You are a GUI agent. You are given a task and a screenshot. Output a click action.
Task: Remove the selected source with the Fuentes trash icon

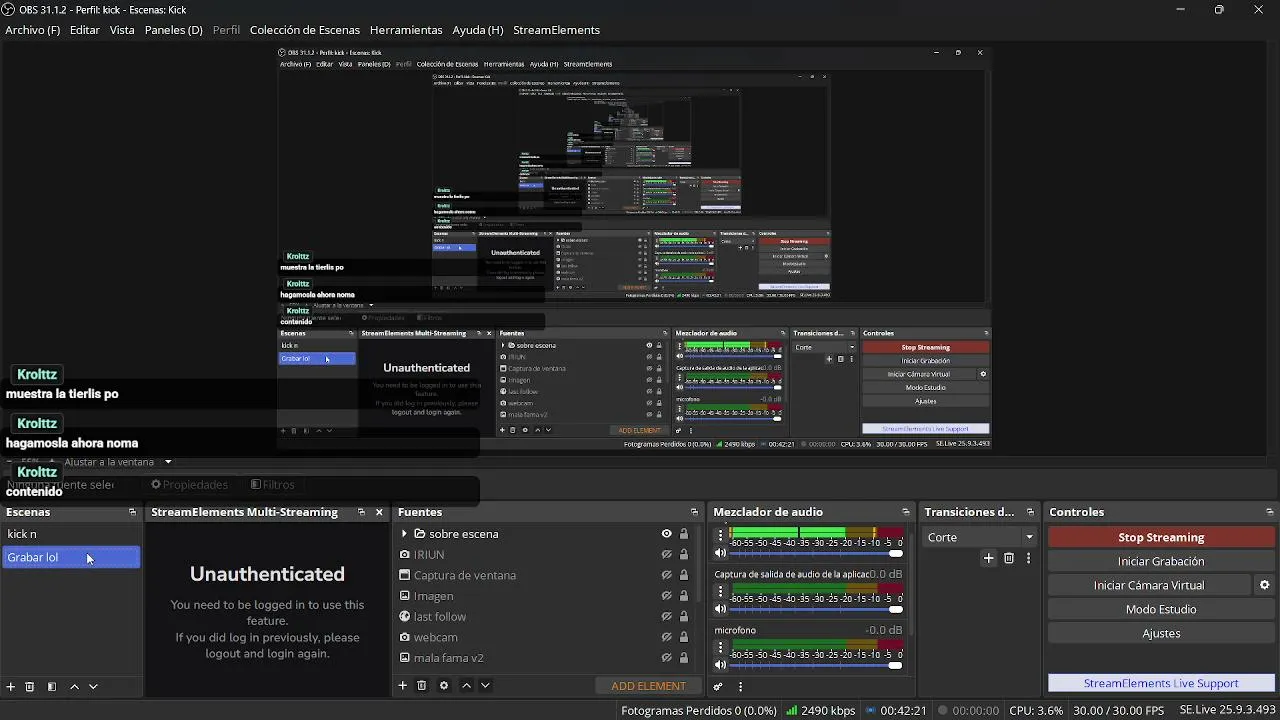[x=422, y=686]
